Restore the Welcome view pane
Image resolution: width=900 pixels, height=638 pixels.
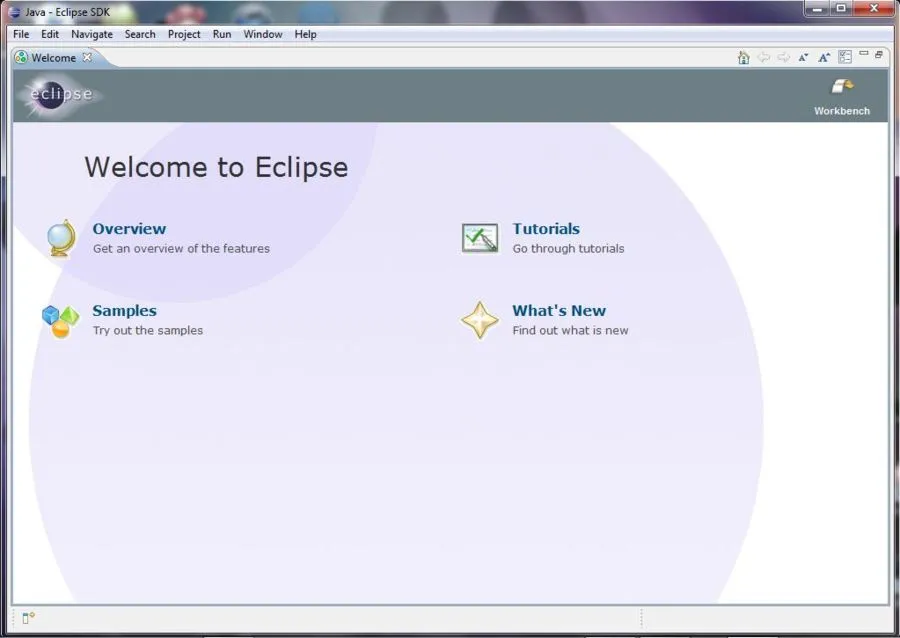tap(879, 55)
